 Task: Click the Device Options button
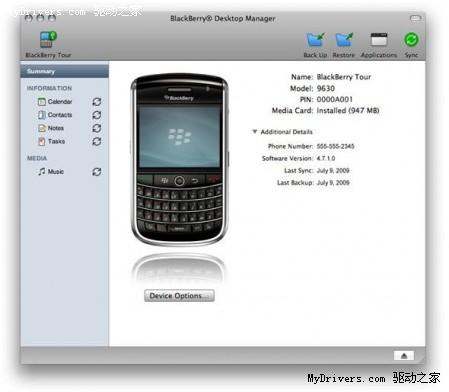(179, 296)
